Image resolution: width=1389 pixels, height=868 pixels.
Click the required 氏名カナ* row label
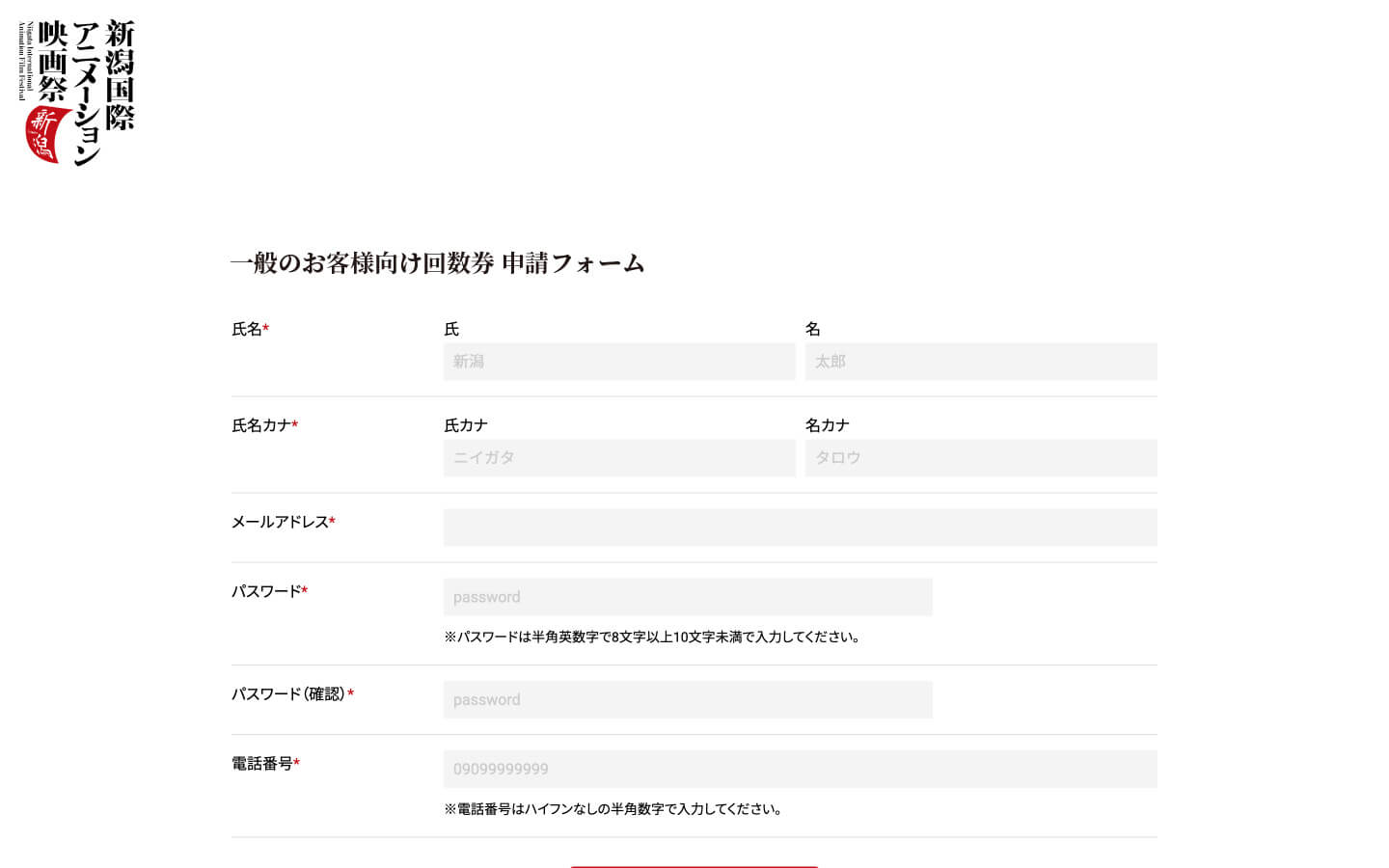(264, 426)
